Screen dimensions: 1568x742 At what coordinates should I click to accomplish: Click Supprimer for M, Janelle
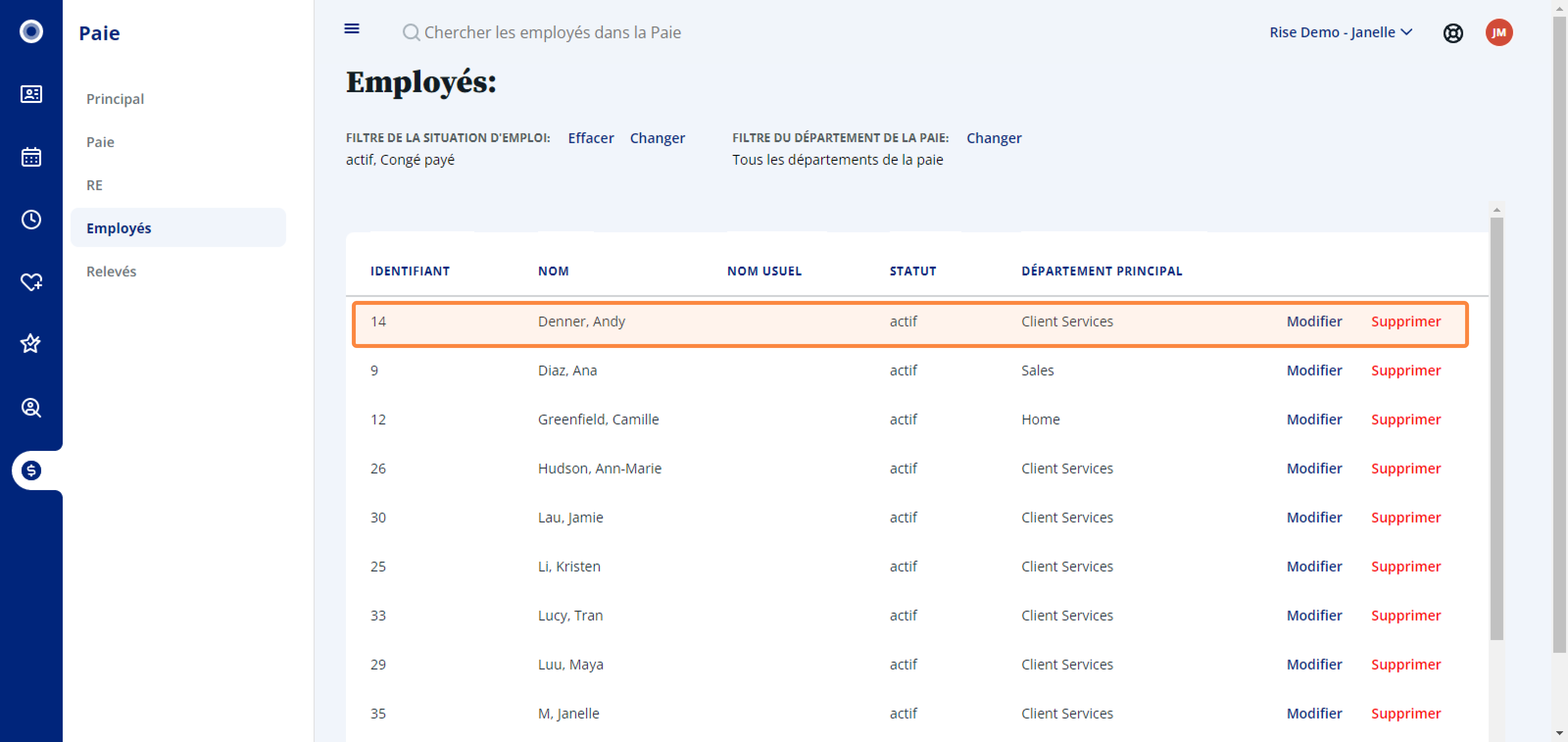1405,714
